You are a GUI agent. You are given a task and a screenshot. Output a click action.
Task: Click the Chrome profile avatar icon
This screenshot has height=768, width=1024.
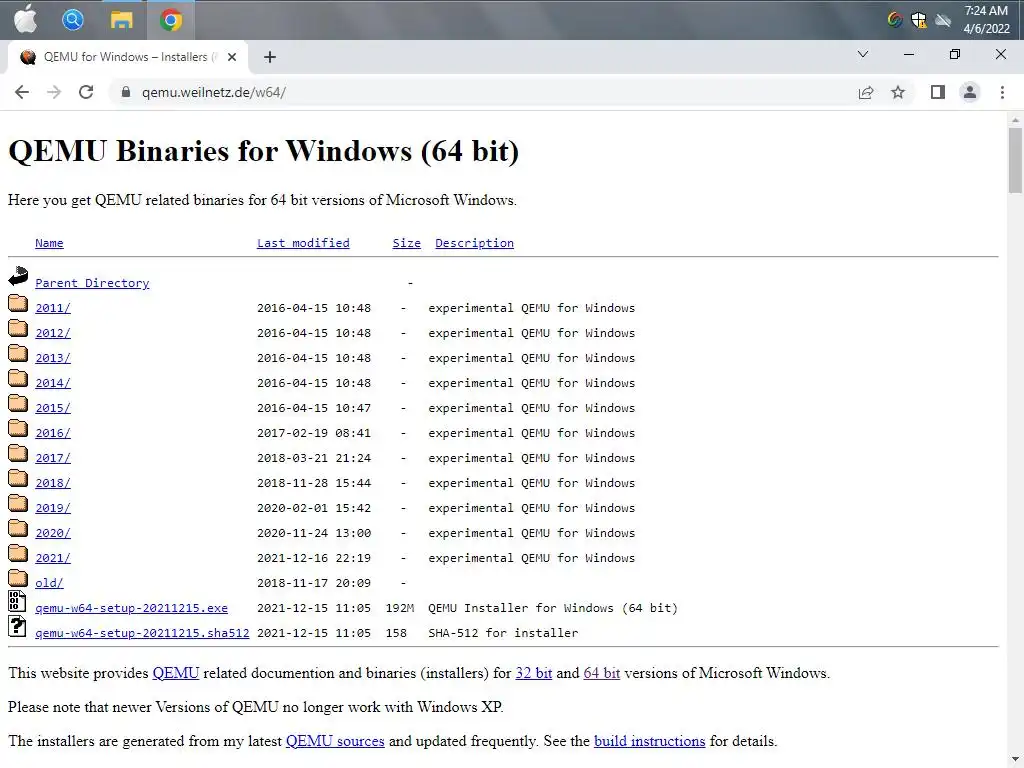[x=970, y=92]
